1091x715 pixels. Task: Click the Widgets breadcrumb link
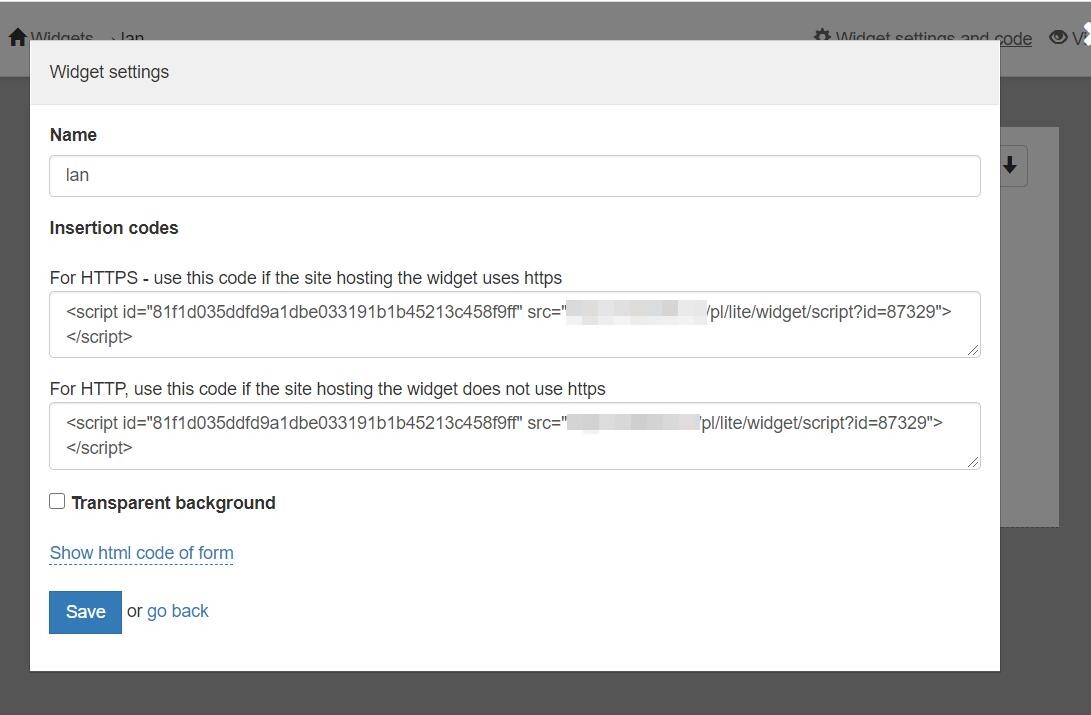(61, 35)
